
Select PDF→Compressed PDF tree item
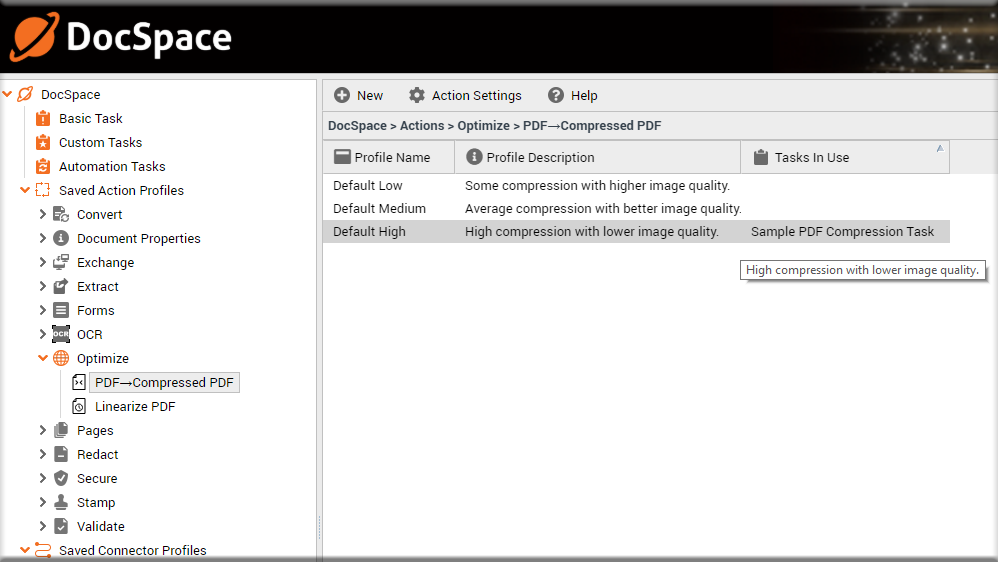[x=164, y=383]
